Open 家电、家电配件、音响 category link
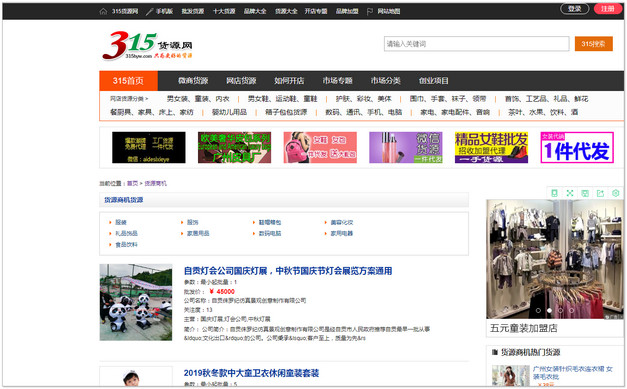627x389 pixels. [x=455, y=112]
